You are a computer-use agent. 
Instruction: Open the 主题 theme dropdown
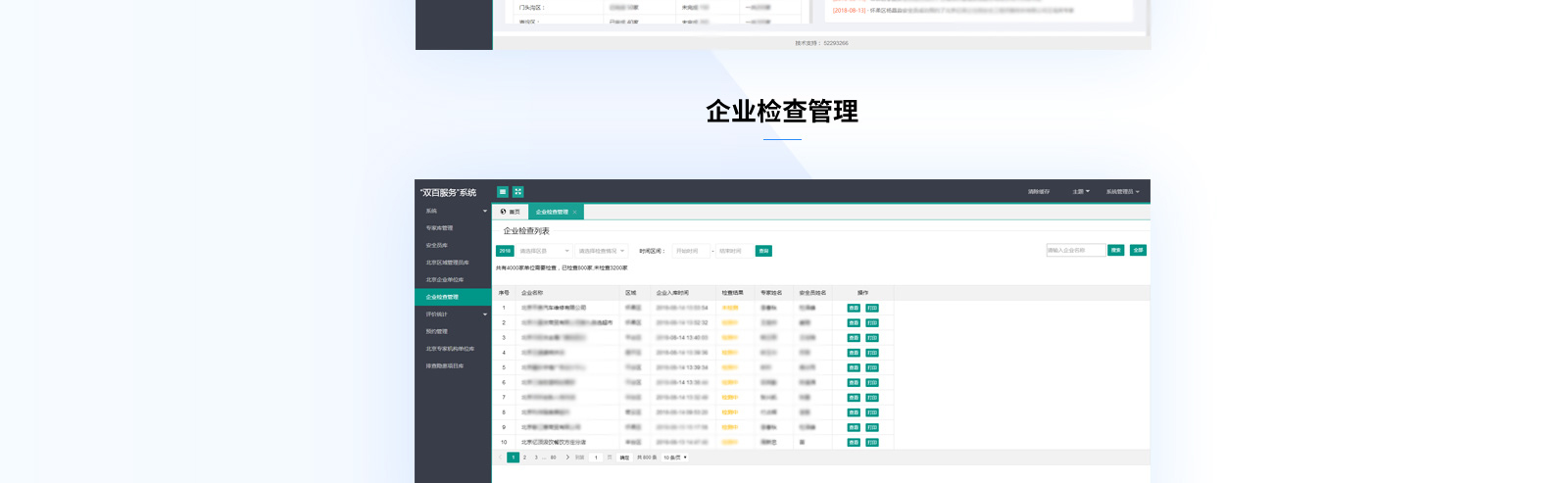(1080, 192)
